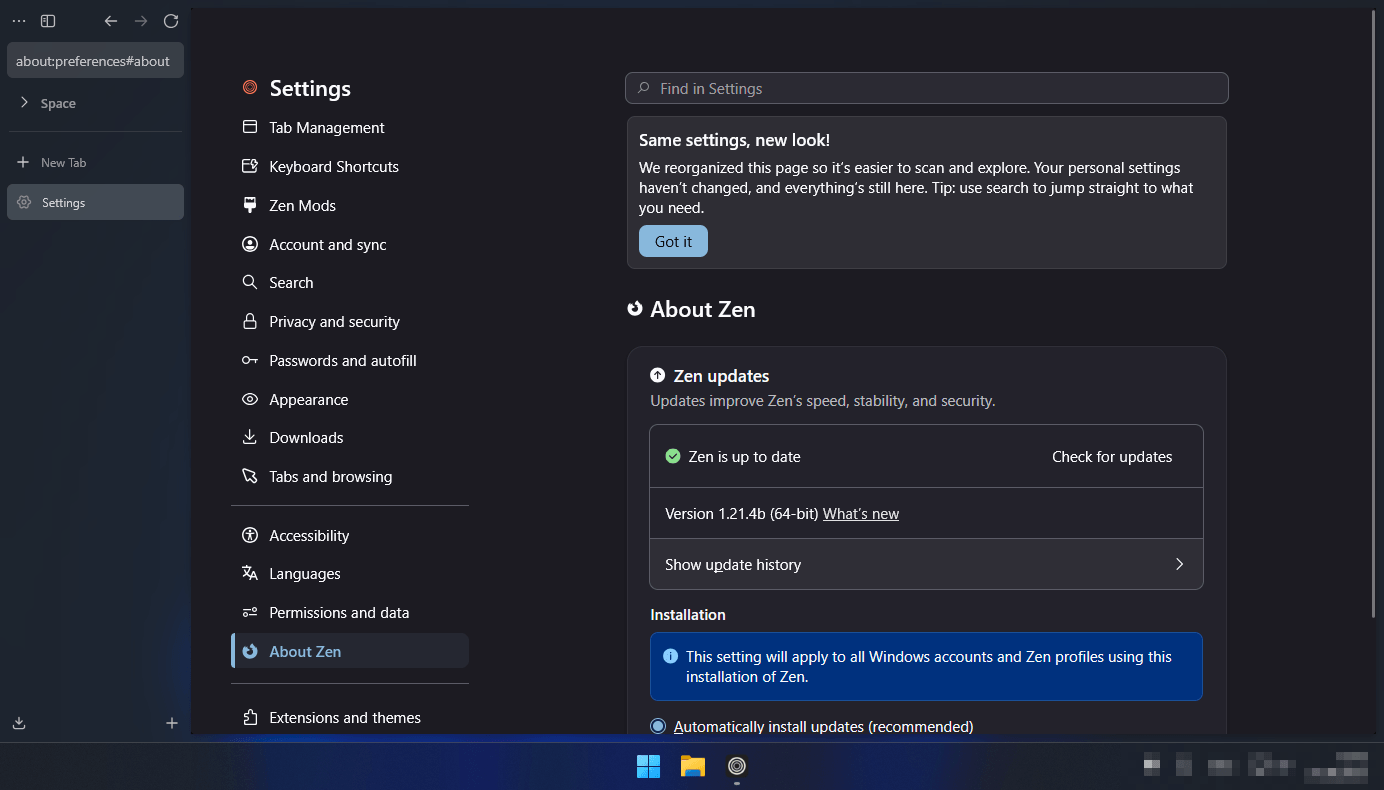Click the Zen updates heading
Screen dimensions: 1384x790
click(721, 376)
